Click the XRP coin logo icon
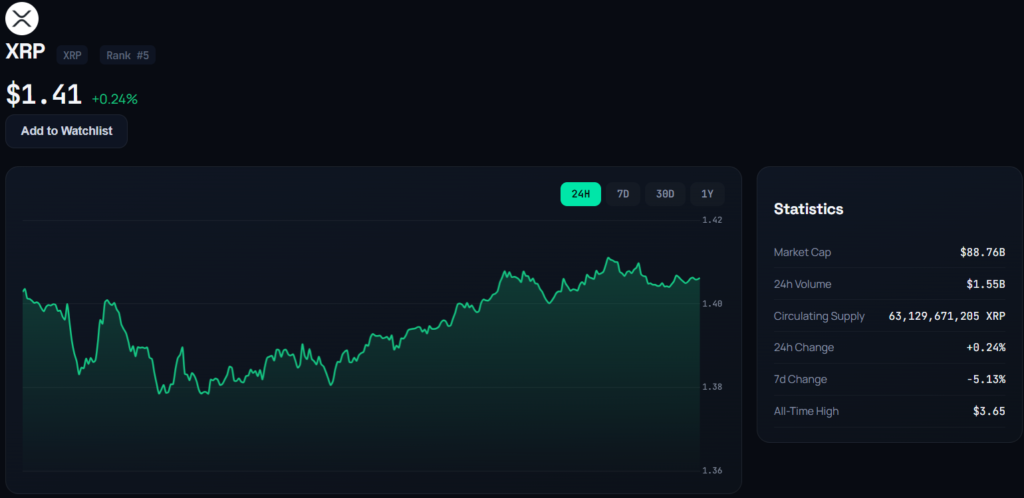The width and height of the screenshot is (1024, 498). tap(22, 18)
